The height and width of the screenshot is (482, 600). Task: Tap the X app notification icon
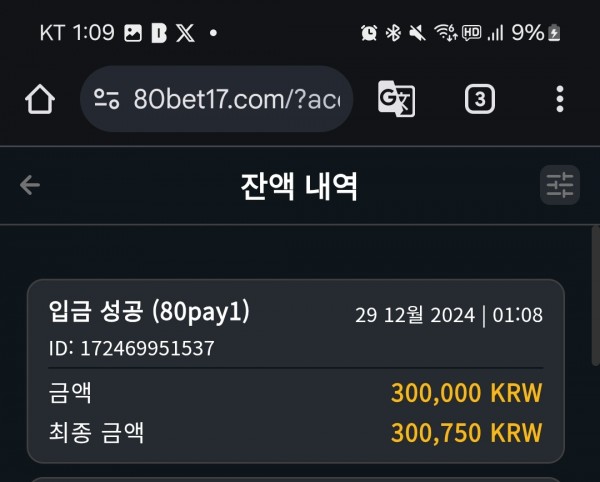click(186, 33)
